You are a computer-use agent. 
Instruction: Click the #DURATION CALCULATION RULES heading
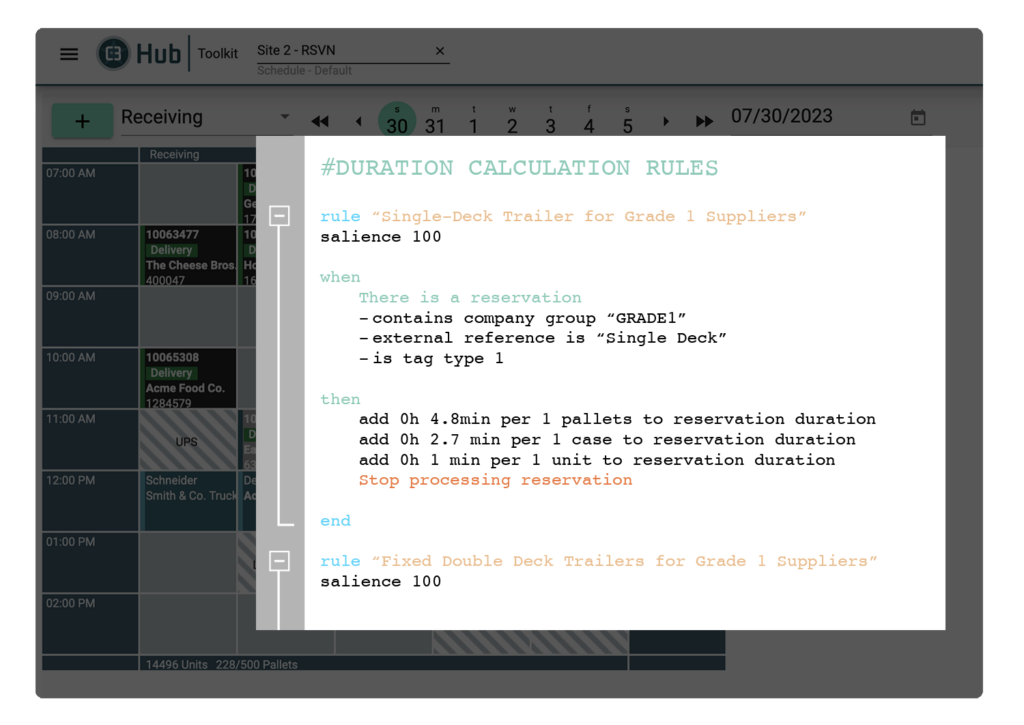[519, 168]
